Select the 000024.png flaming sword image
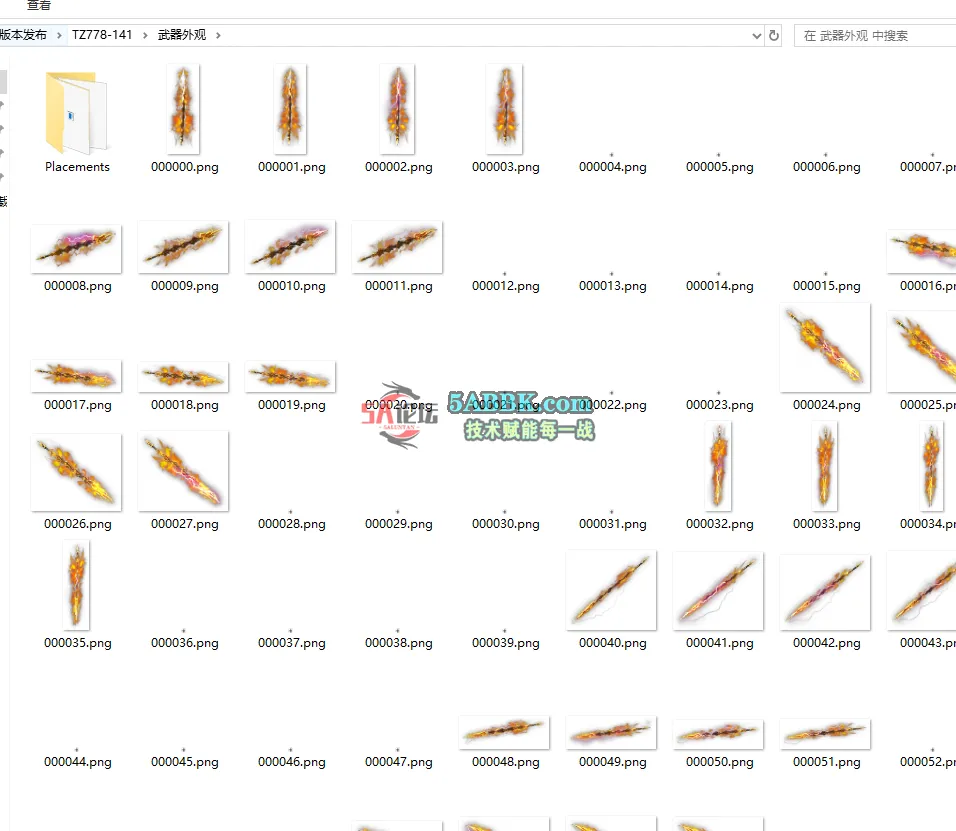 pyautogui.click(x=825, y=347)
